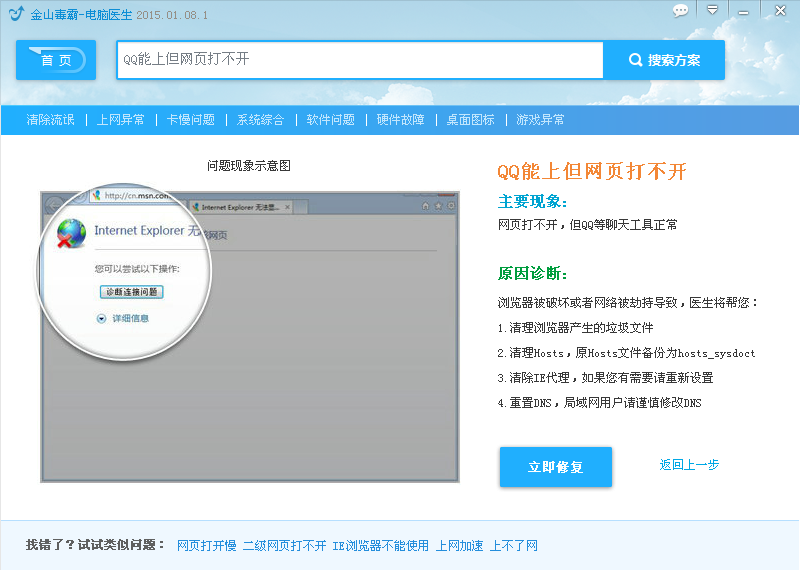Open the 游戏异常 category tab
Screen dimensions: 800x570
tap(540, 120)
